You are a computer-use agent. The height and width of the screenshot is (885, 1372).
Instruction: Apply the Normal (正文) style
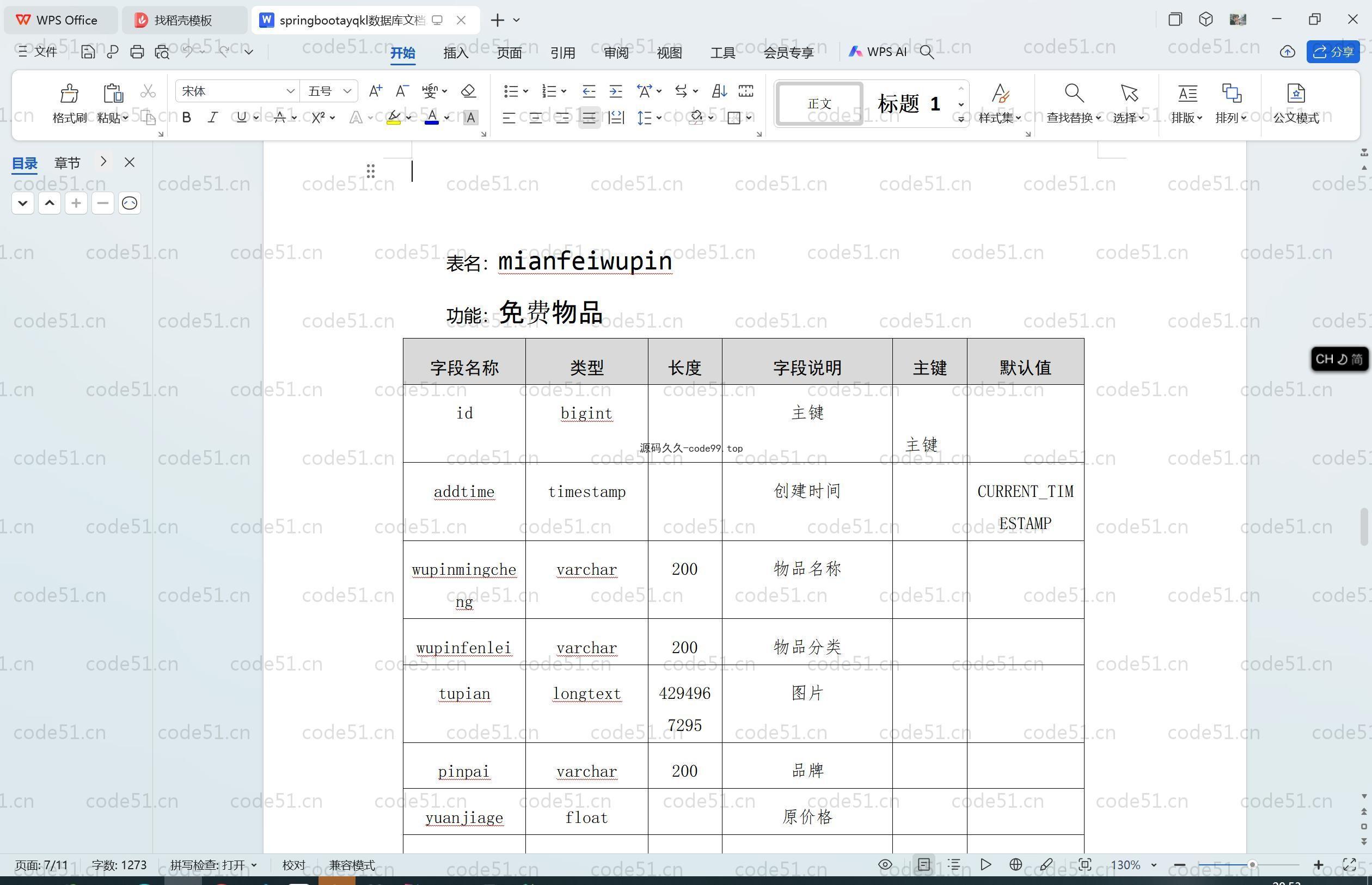point(819,104)
